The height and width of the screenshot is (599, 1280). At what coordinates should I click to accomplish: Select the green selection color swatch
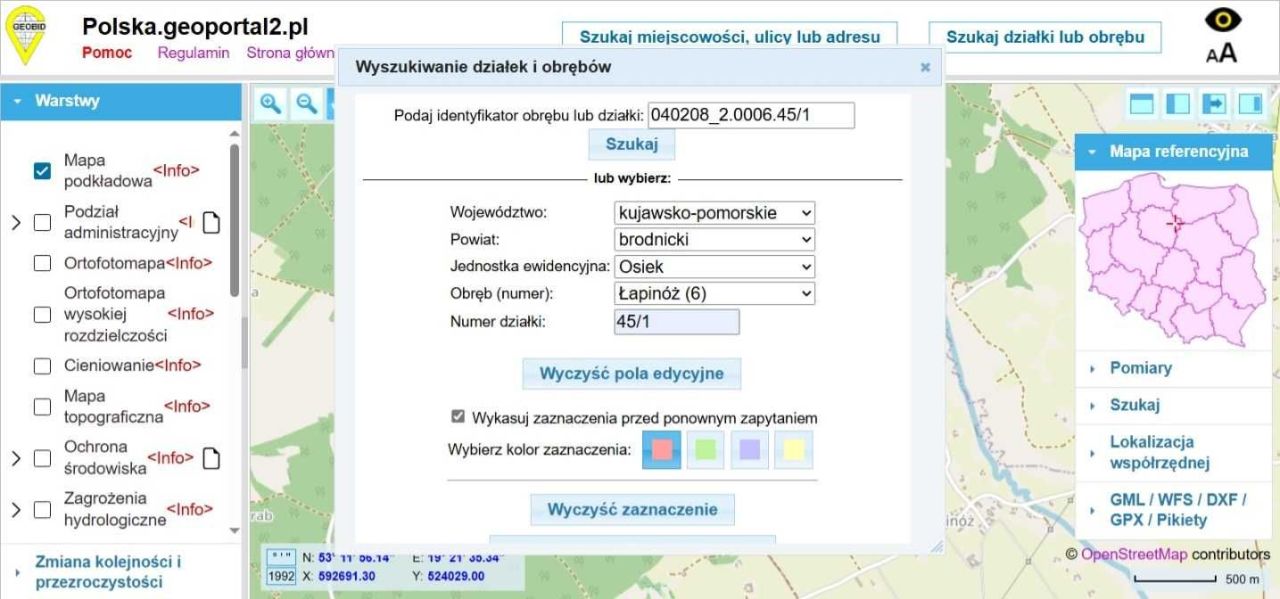704,449
